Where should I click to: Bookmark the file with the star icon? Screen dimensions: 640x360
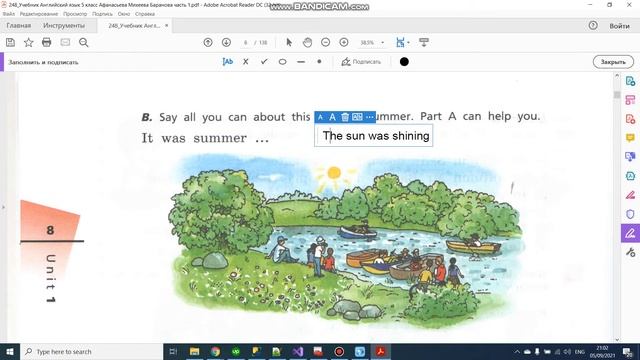(29, 42)
